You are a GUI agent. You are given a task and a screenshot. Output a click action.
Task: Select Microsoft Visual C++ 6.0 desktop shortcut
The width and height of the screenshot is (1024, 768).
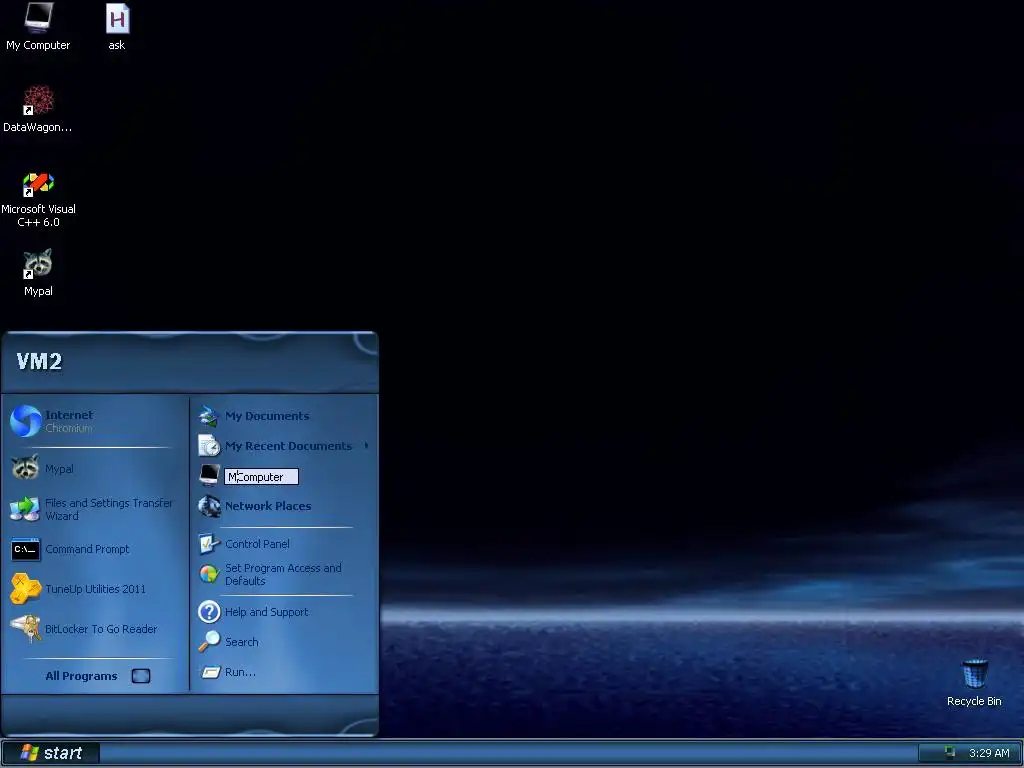(x=38, y=199)
